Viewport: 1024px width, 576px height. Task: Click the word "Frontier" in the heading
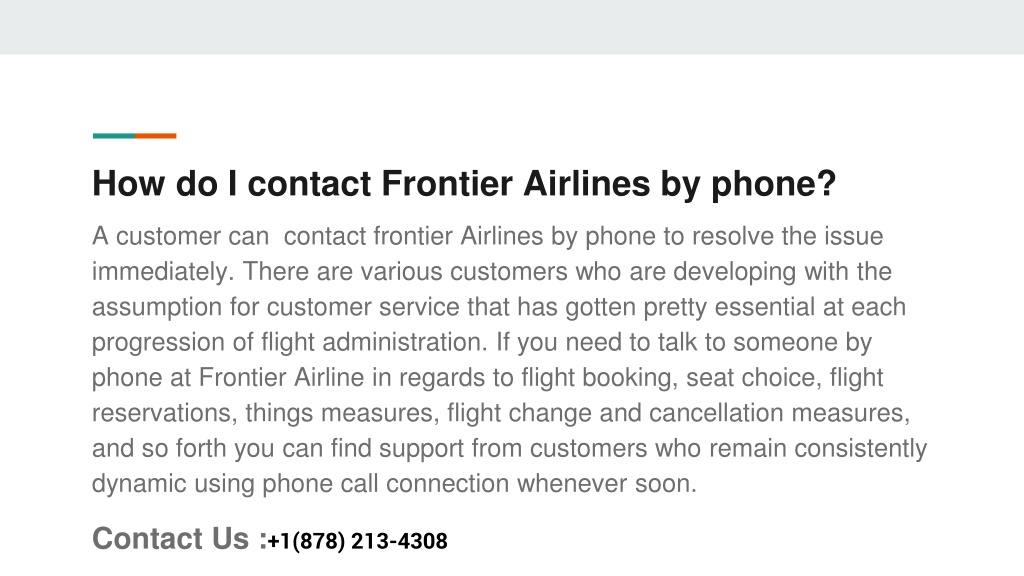447,184
